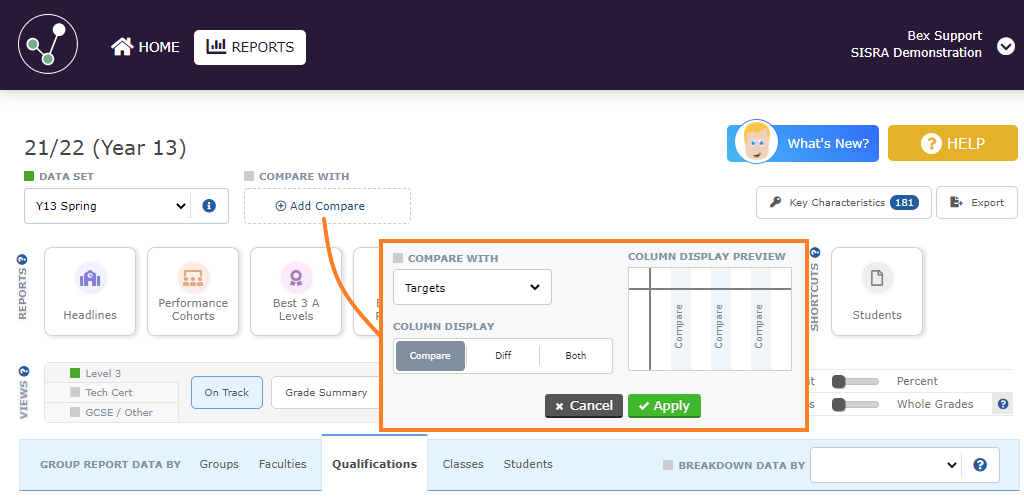The height and width of the screenshot is (498, 1024).
Task: Select the Diff column display option
Action: click(x=503, y=356)
